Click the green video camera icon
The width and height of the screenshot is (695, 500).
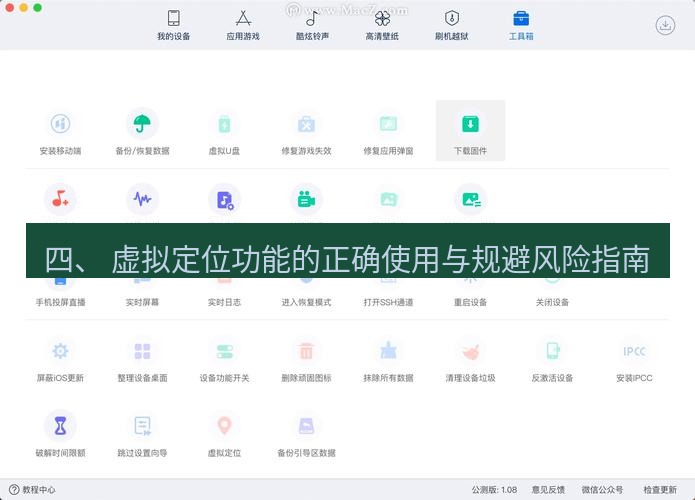click(306, 199)
